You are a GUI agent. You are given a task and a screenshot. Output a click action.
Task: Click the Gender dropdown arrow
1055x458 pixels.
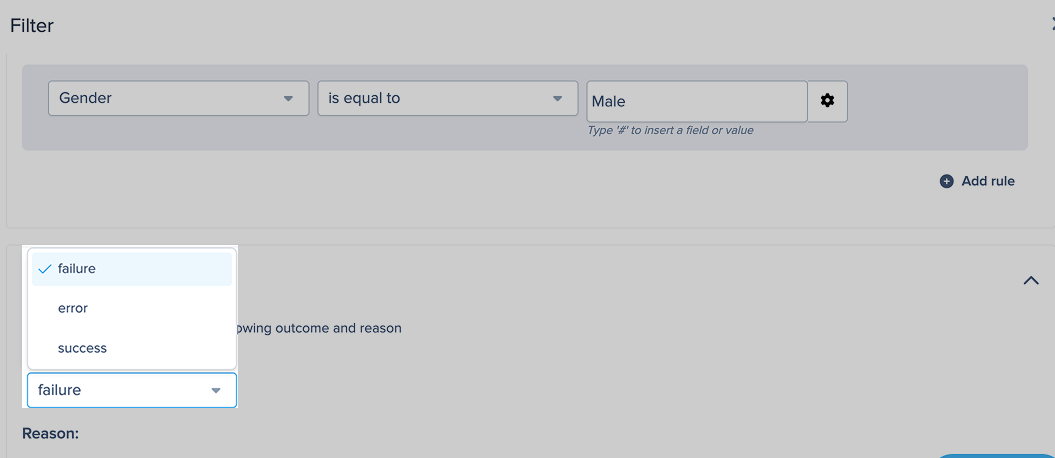288,99
